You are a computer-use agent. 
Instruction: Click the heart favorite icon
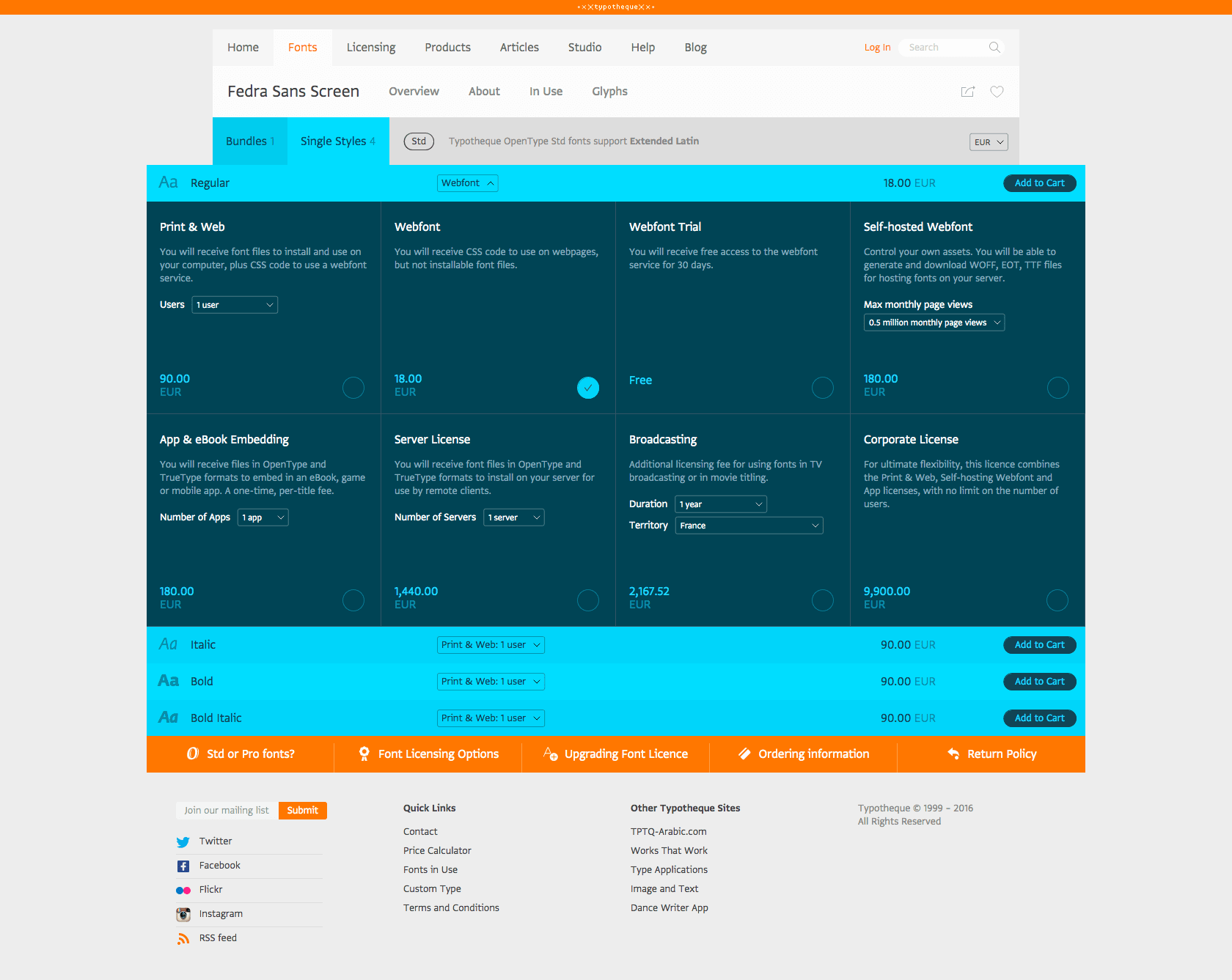(997, 92)
